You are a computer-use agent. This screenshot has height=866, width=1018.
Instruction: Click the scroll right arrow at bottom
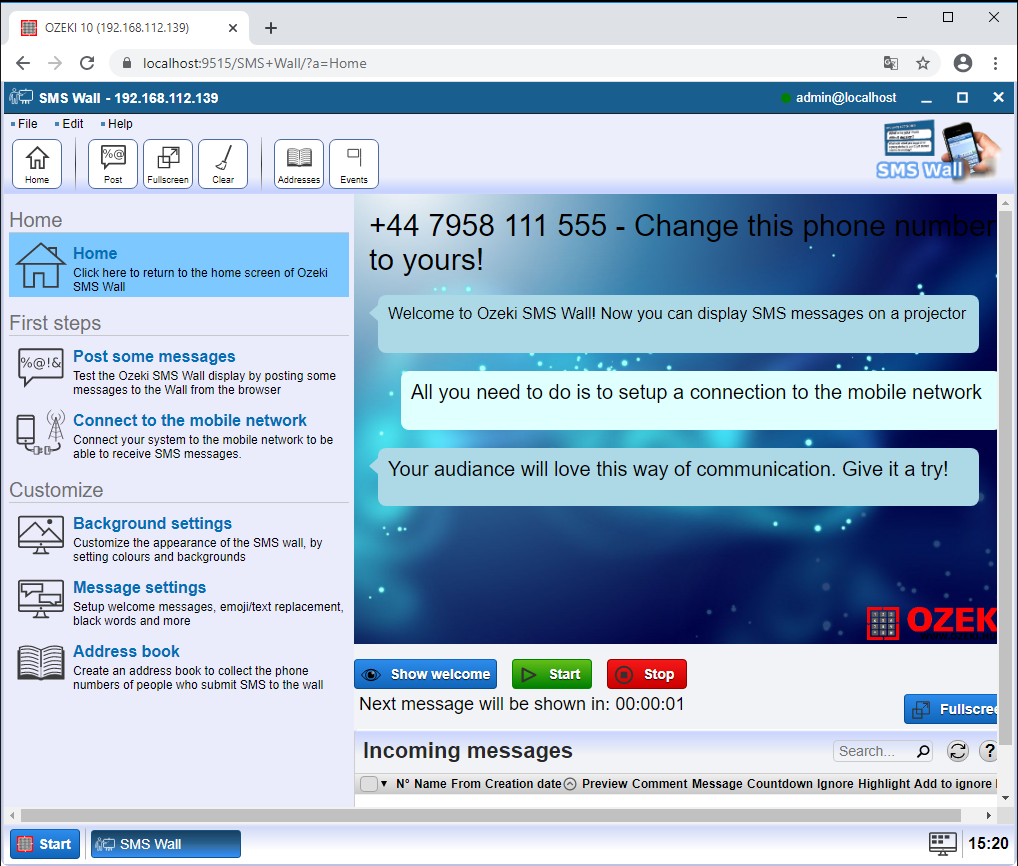tap(988, 815)
